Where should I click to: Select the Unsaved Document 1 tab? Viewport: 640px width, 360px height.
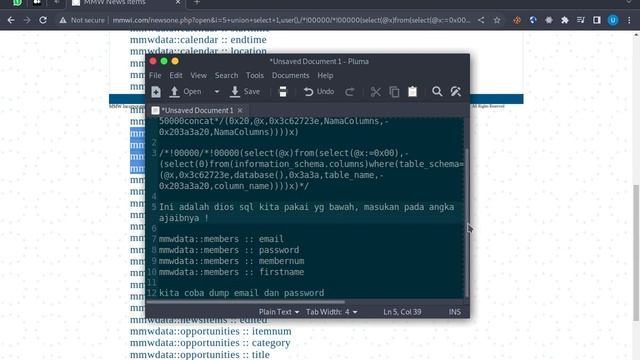tap(197, 111)
